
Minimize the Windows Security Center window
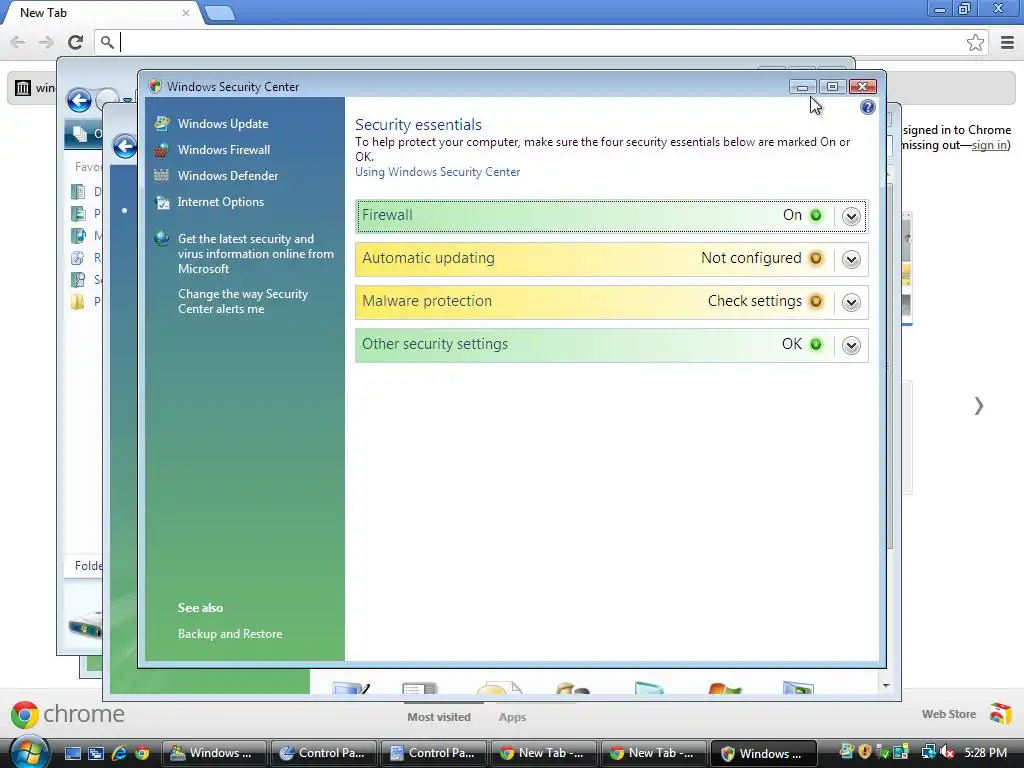802,86
